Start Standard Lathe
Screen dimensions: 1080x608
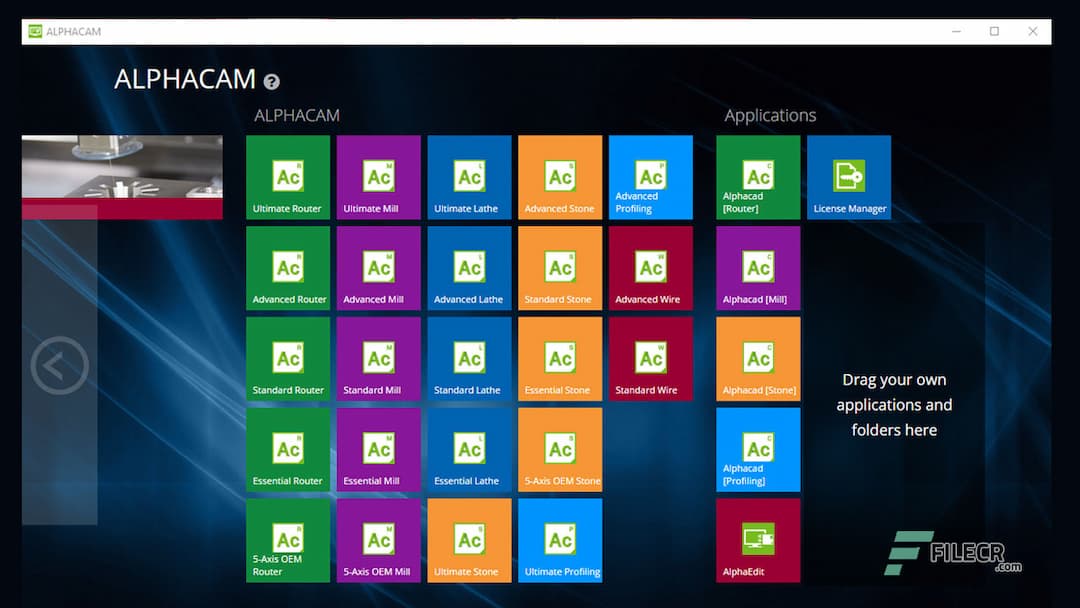(x=468, y=358)
